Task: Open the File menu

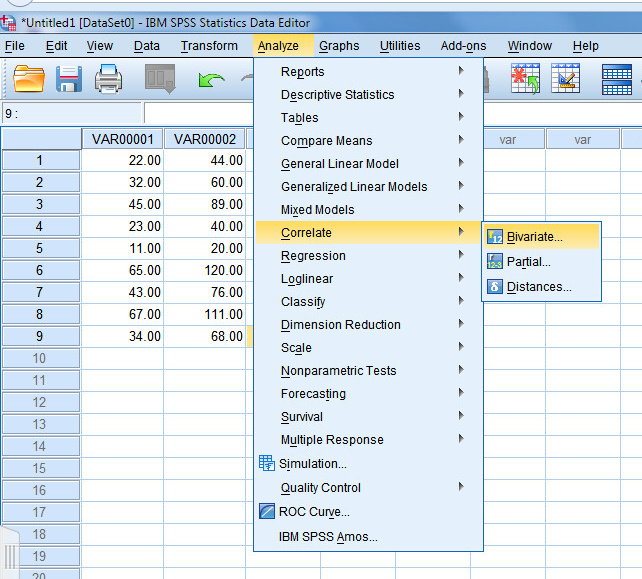Action: coord(15,46)
